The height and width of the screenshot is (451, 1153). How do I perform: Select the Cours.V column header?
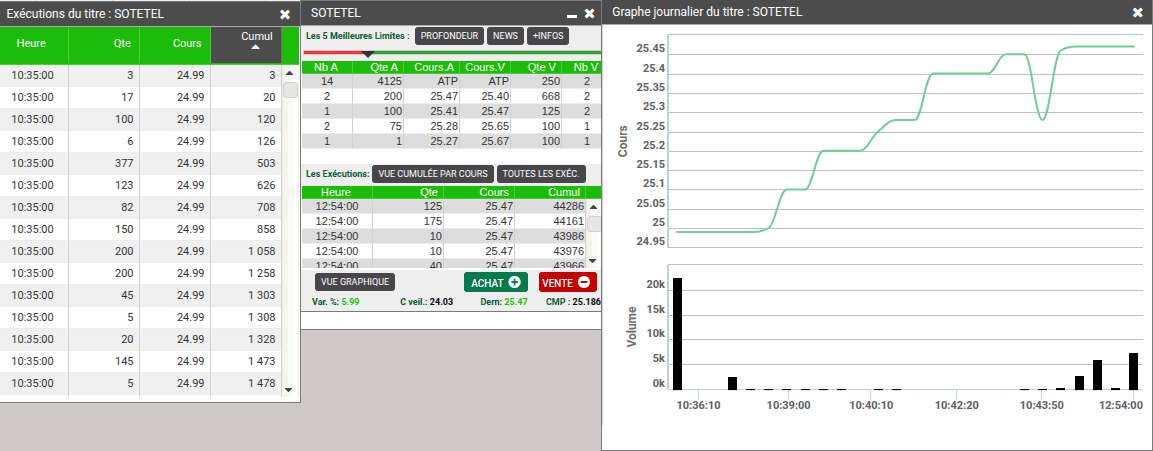click(x=485, y=68)
